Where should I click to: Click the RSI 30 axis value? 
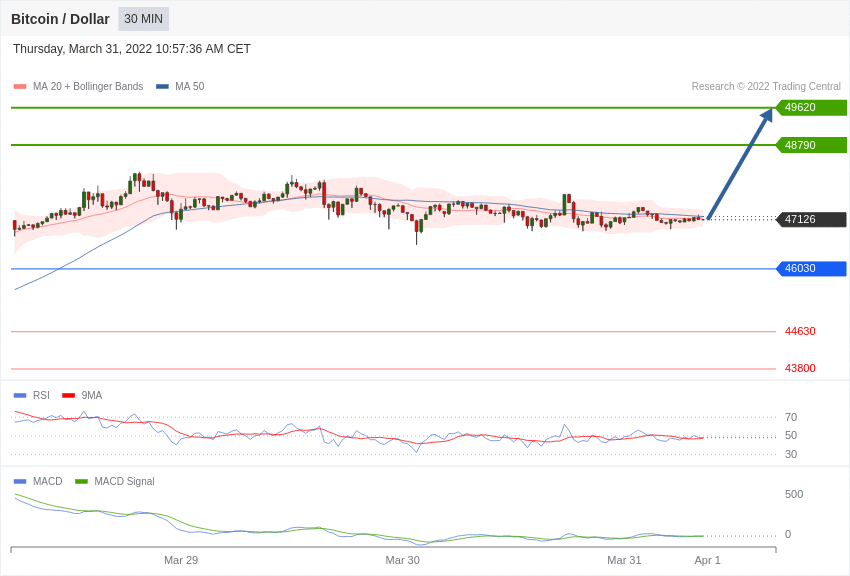tap(791, 454)
